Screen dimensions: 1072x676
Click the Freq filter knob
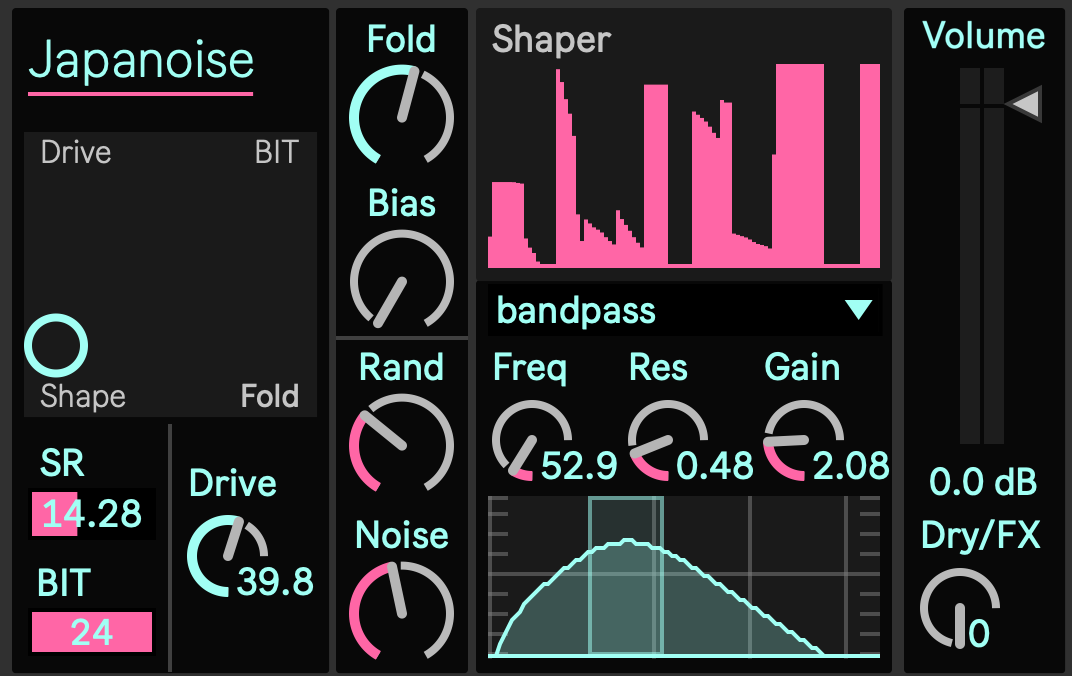528,441
